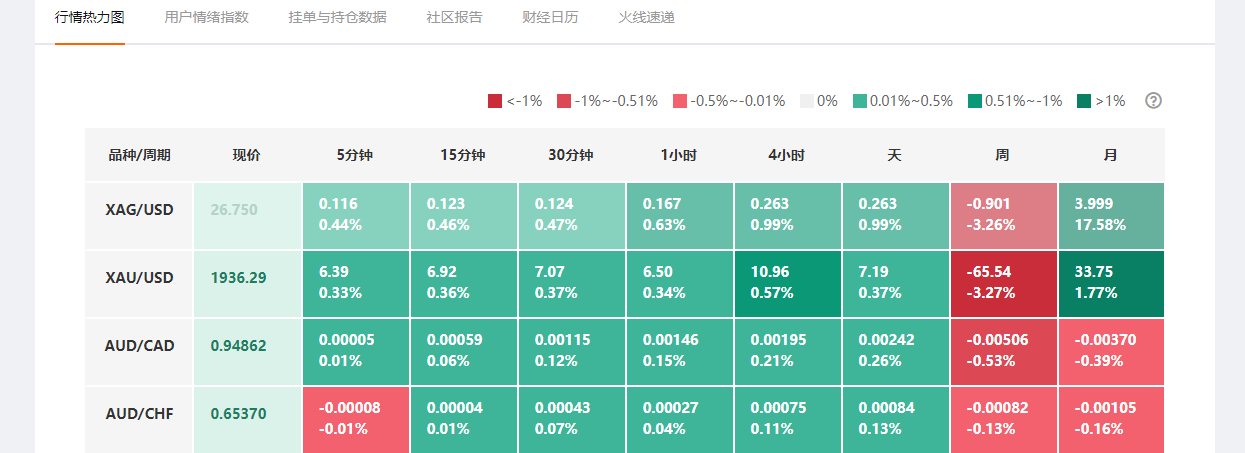Viewport: 1245px width, 453px height.
Task: Click XAU/USD weekly cell -65.54
Action: point(1003,284)
